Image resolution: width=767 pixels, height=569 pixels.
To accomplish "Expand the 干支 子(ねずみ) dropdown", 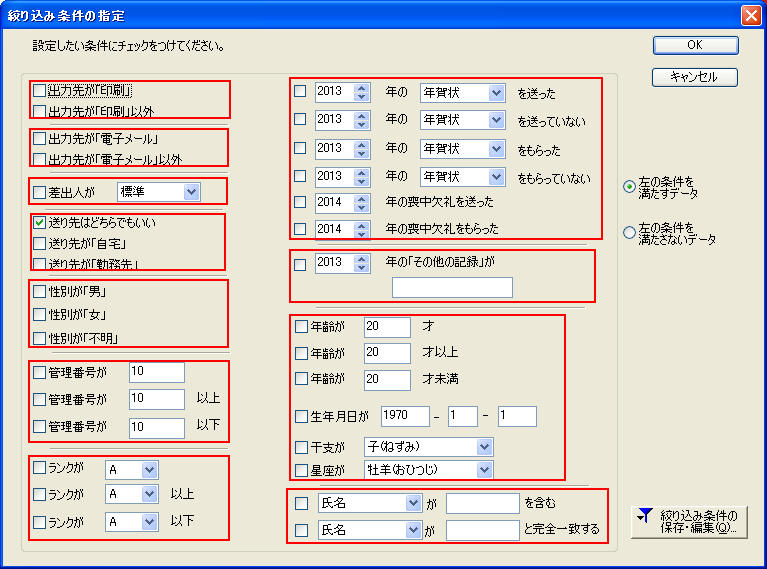I will (x=484, y=447).
